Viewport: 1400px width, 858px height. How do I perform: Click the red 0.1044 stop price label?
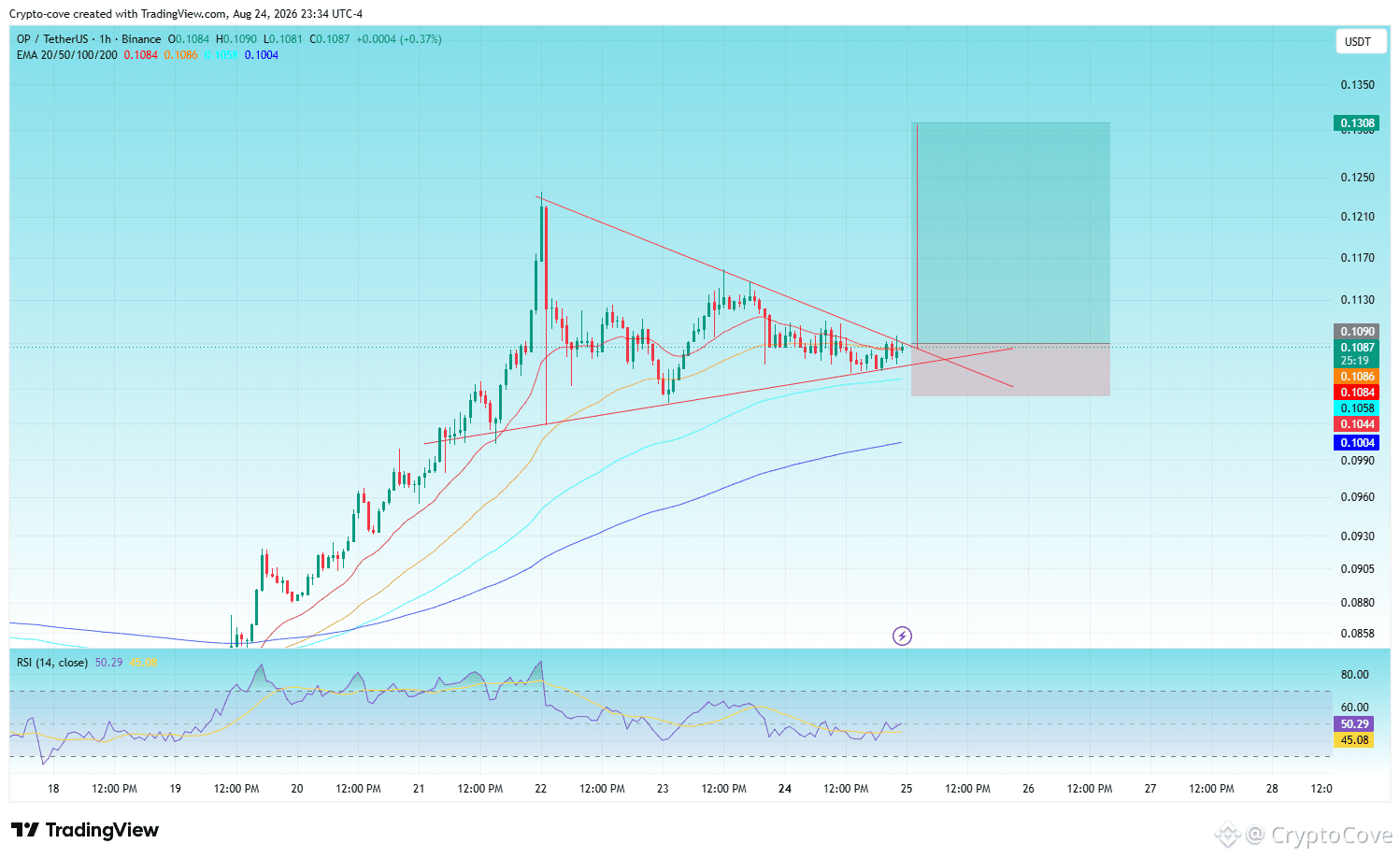click(1357, 424)
